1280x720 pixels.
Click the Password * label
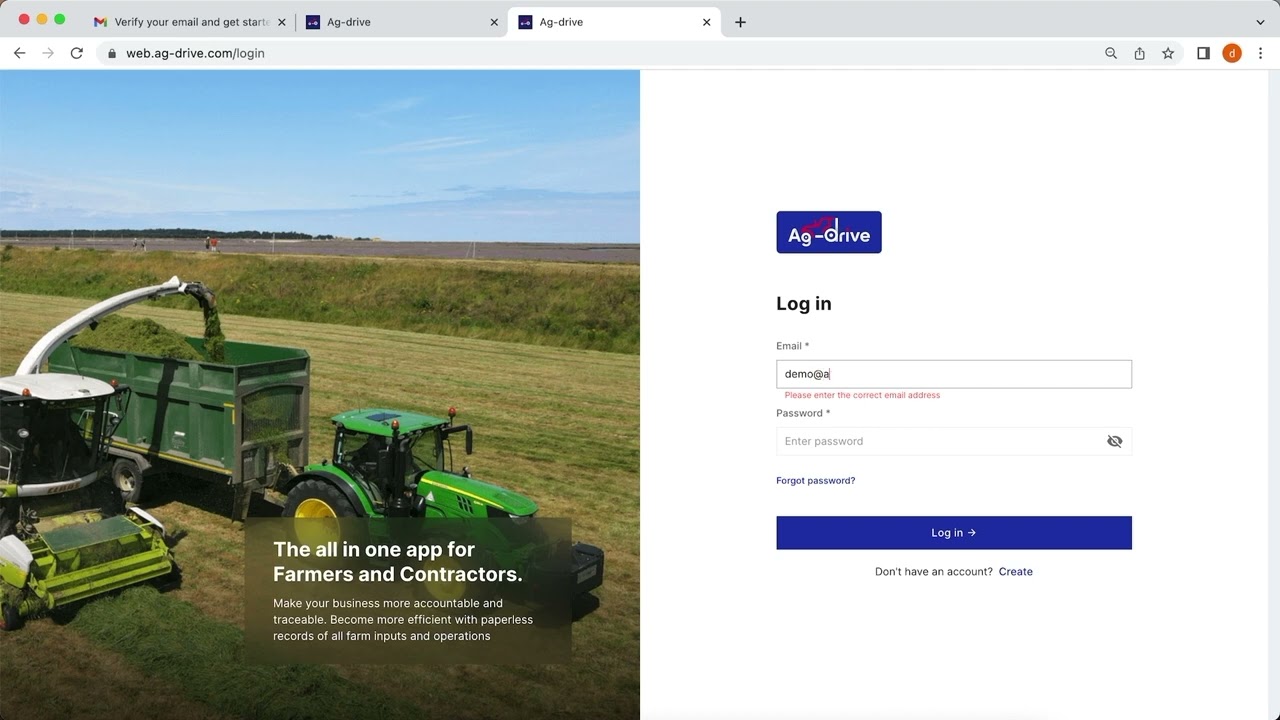(803, 413)
